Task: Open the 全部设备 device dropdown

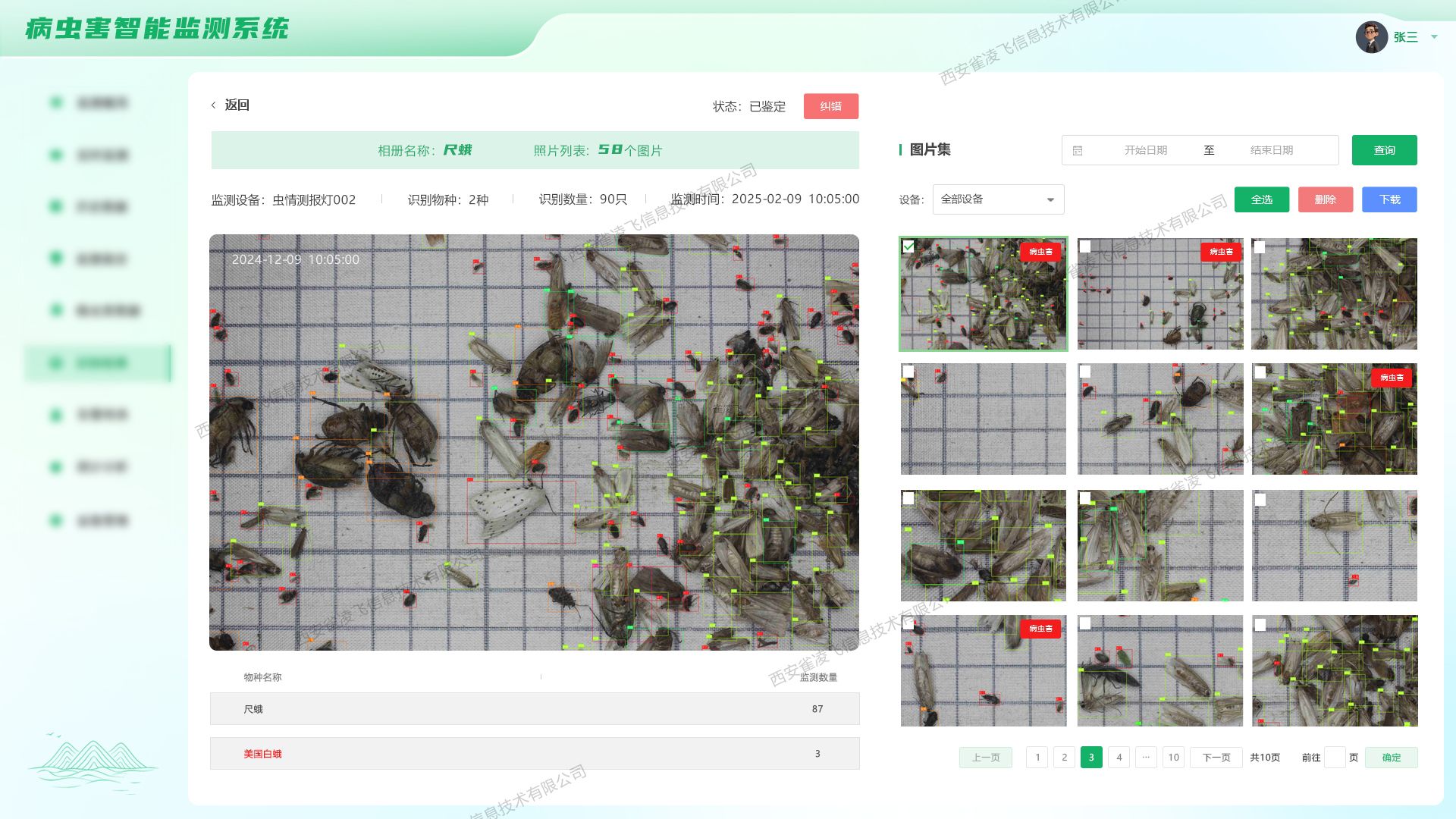Action: click(998, 199)
